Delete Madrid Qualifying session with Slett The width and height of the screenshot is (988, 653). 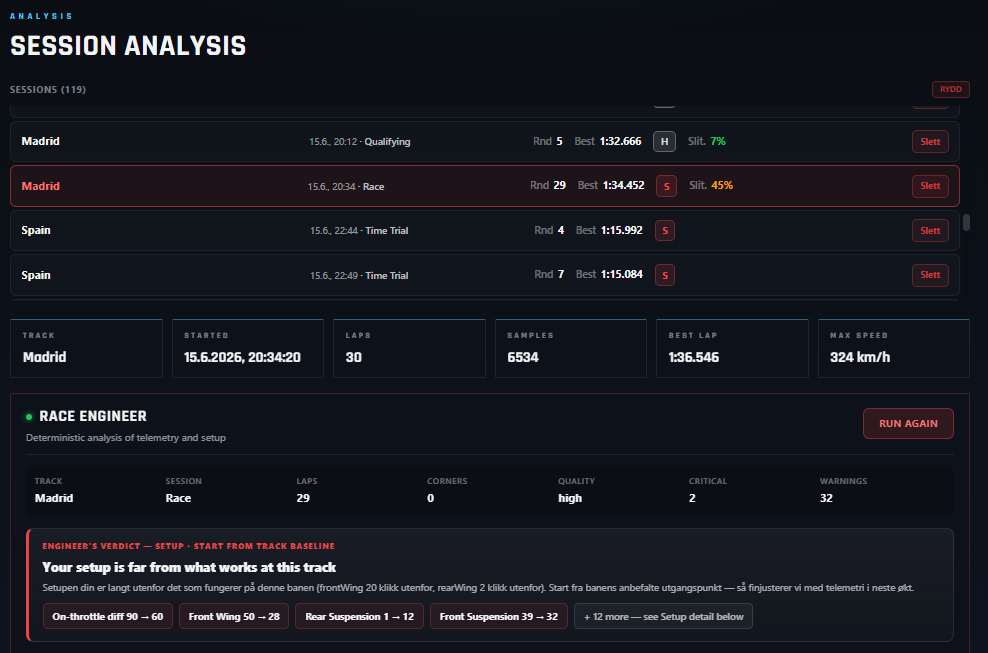point(930,142)
